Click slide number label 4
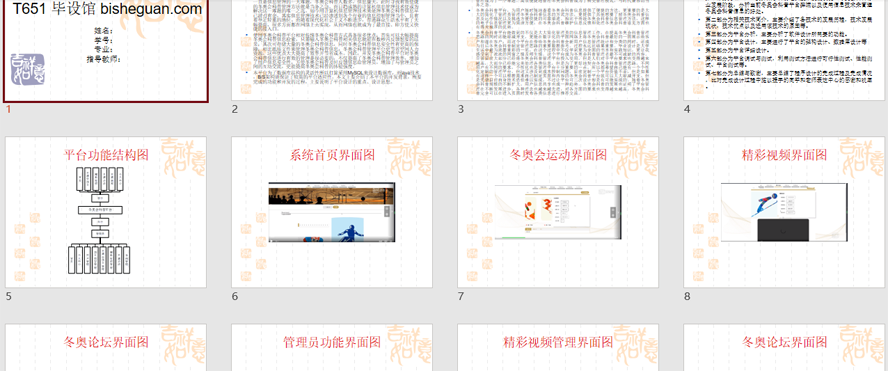This screenshot has width=888, height=371. click(x=687, y=109)
